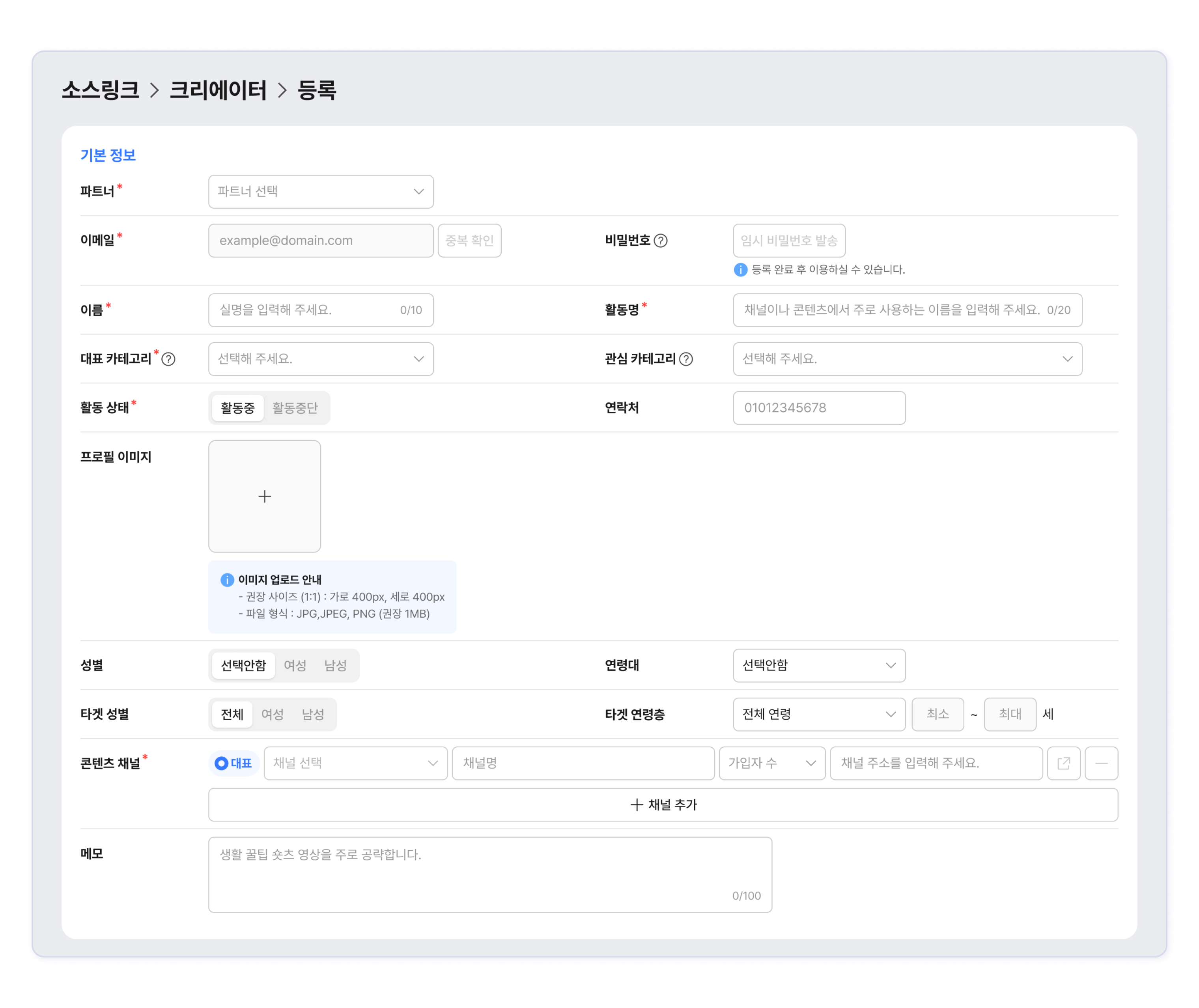Open the 채널 선택 dropdown
The width and height of the screenshot is (1199, 1008).
(x=355, y=763)
